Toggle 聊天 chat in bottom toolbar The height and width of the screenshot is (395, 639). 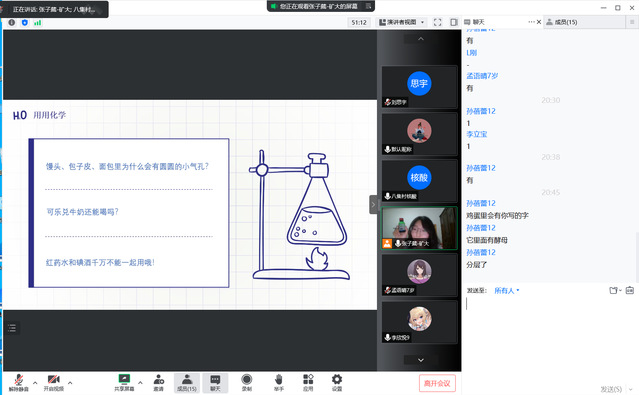215,382
